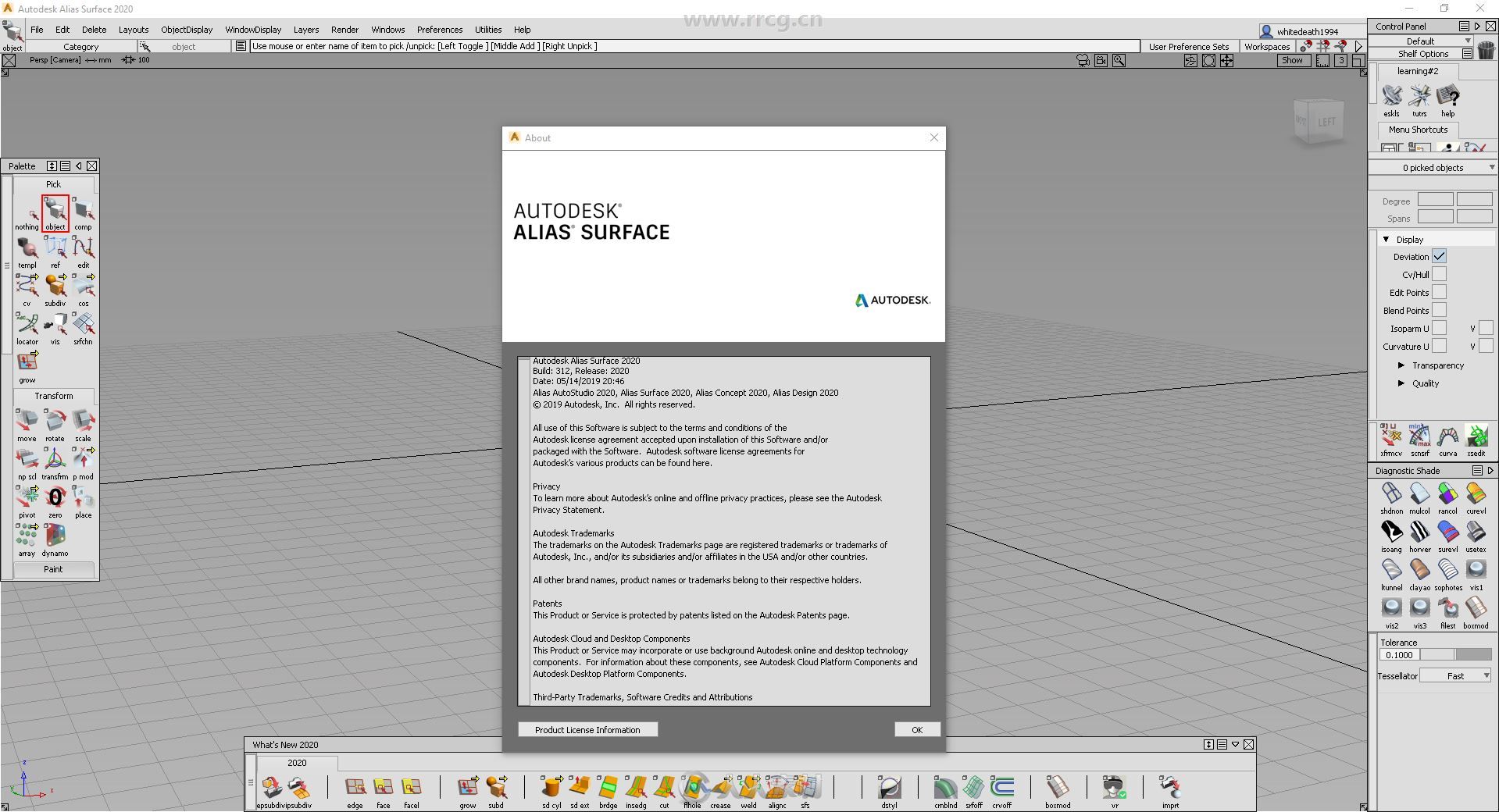Open the Utilities menu
1499x812 pixels.
(488, 30)
